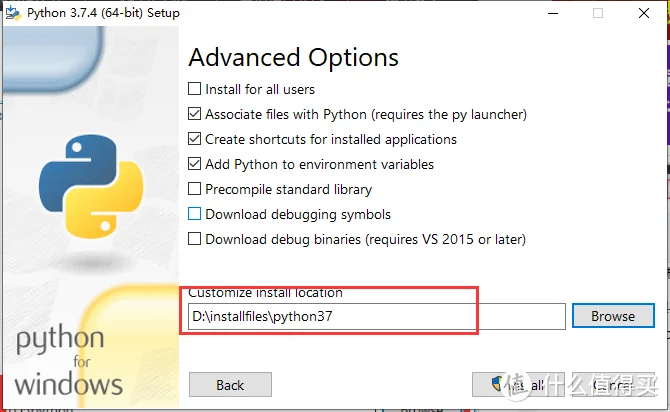Click the Python setup title bar icon

tap(13, 13)
